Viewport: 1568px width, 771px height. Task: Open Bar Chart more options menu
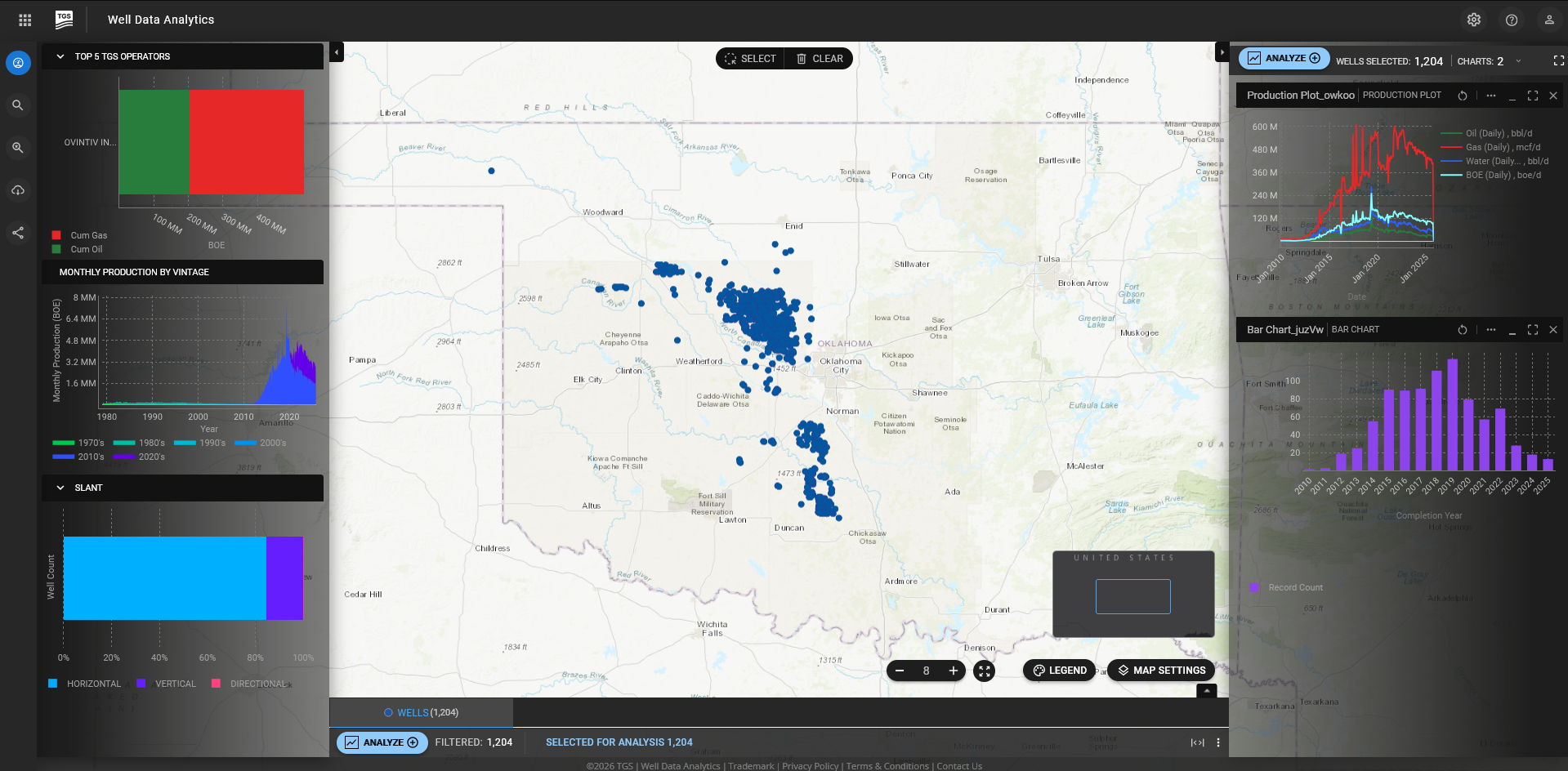pyautogui.click(x=1491, y=330)
